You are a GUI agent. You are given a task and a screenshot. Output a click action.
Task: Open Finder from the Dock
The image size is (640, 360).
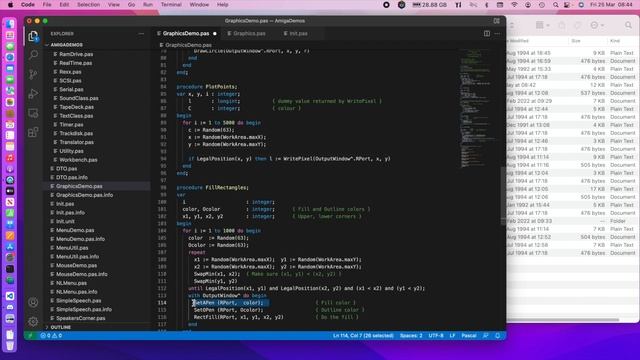point(10,24)
